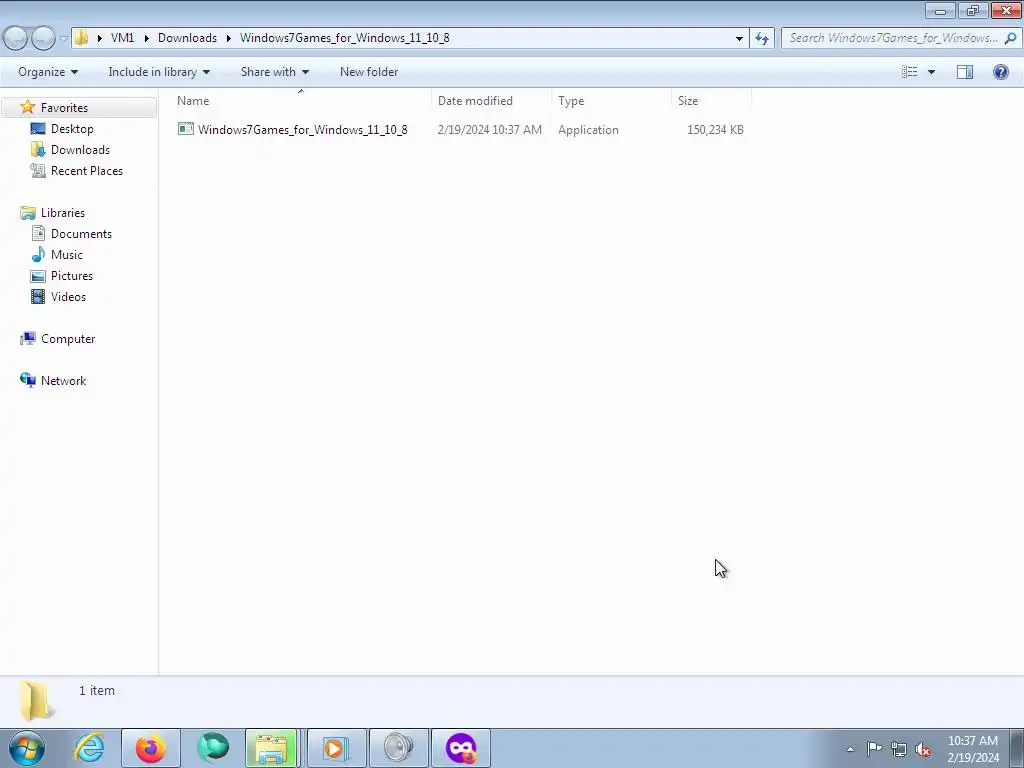The image size is (1024, 768).
Task: Click the Windows Start button
Action: click(27, 748)
